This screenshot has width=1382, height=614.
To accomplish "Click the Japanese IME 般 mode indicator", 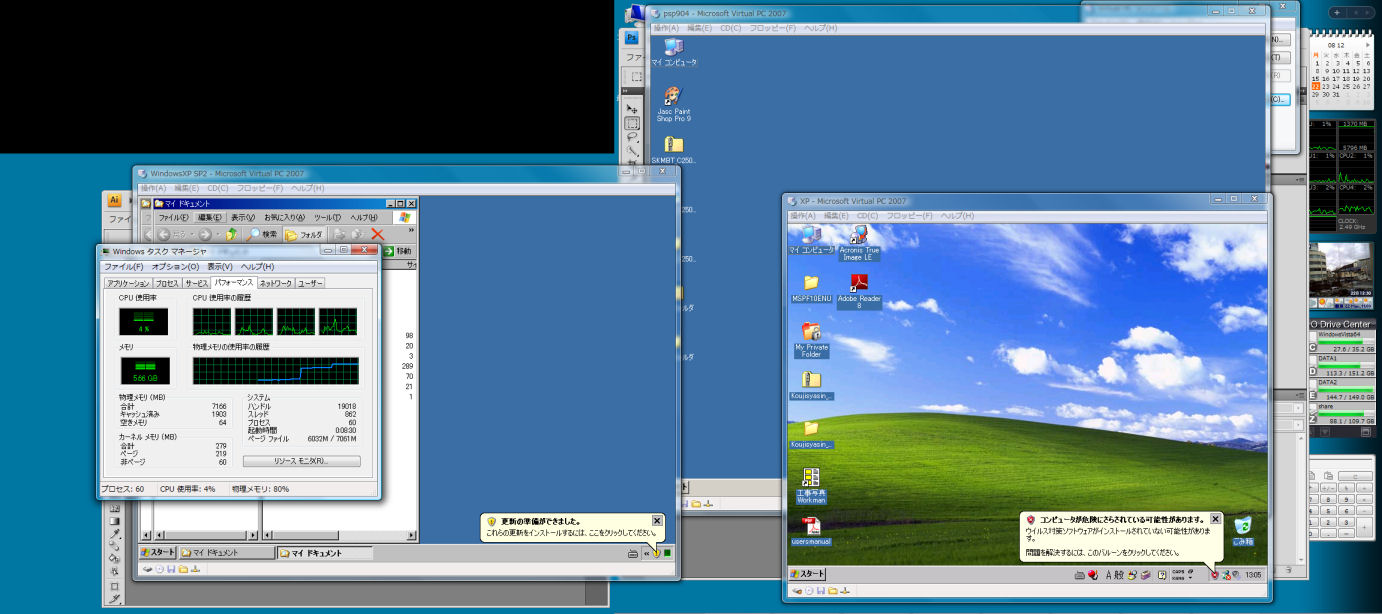I will coord(1119,575).
